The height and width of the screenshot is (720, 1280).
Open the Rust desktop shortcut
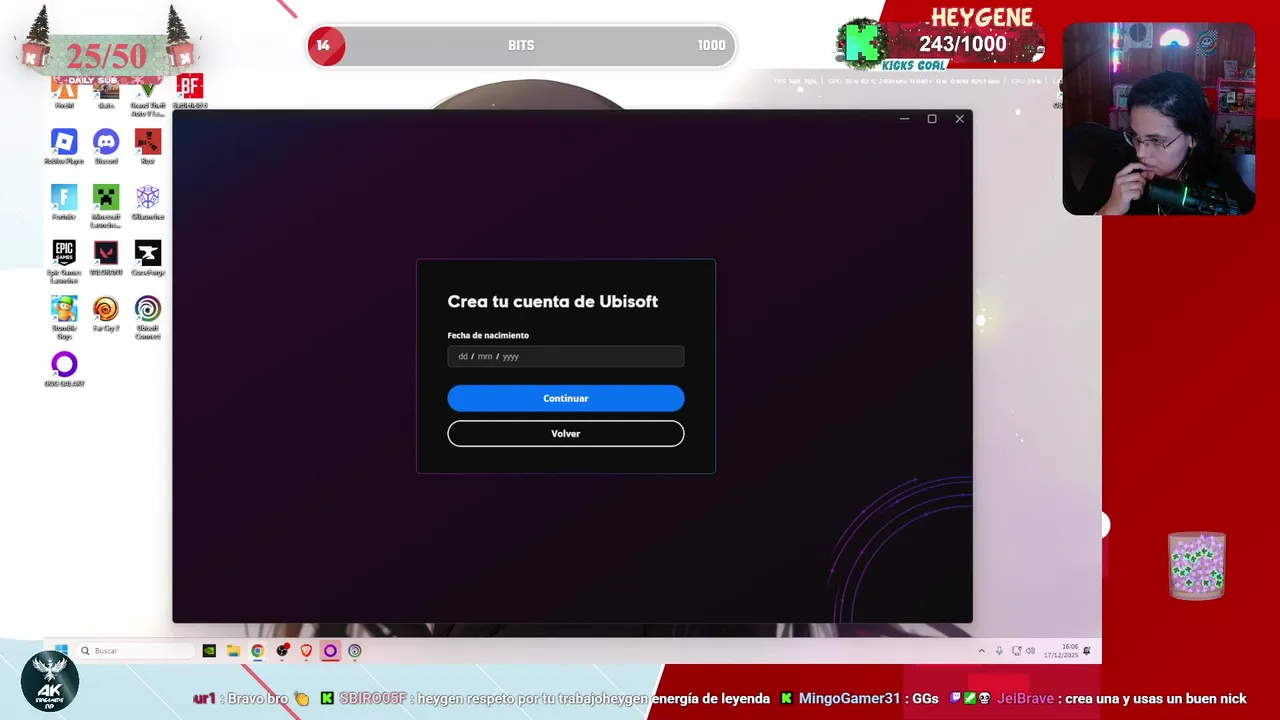click(x=148, y=146)
